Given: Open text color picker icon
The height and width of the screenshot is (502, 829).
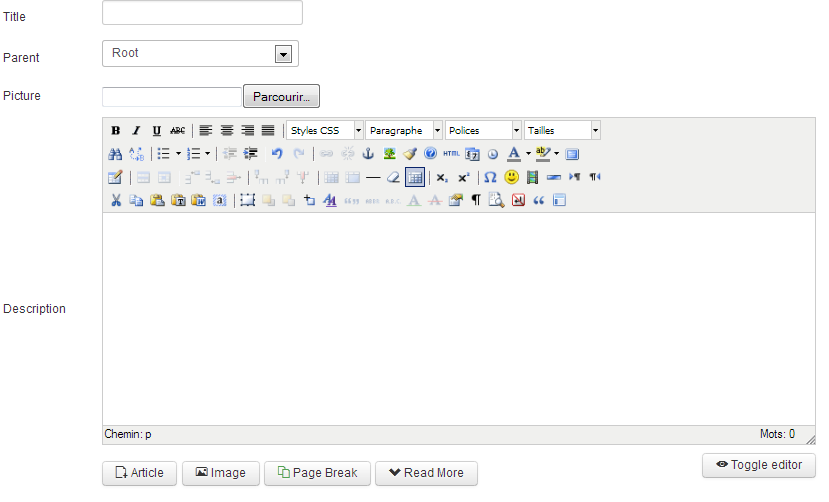Looking at the screenshot, I should [513, 154].
